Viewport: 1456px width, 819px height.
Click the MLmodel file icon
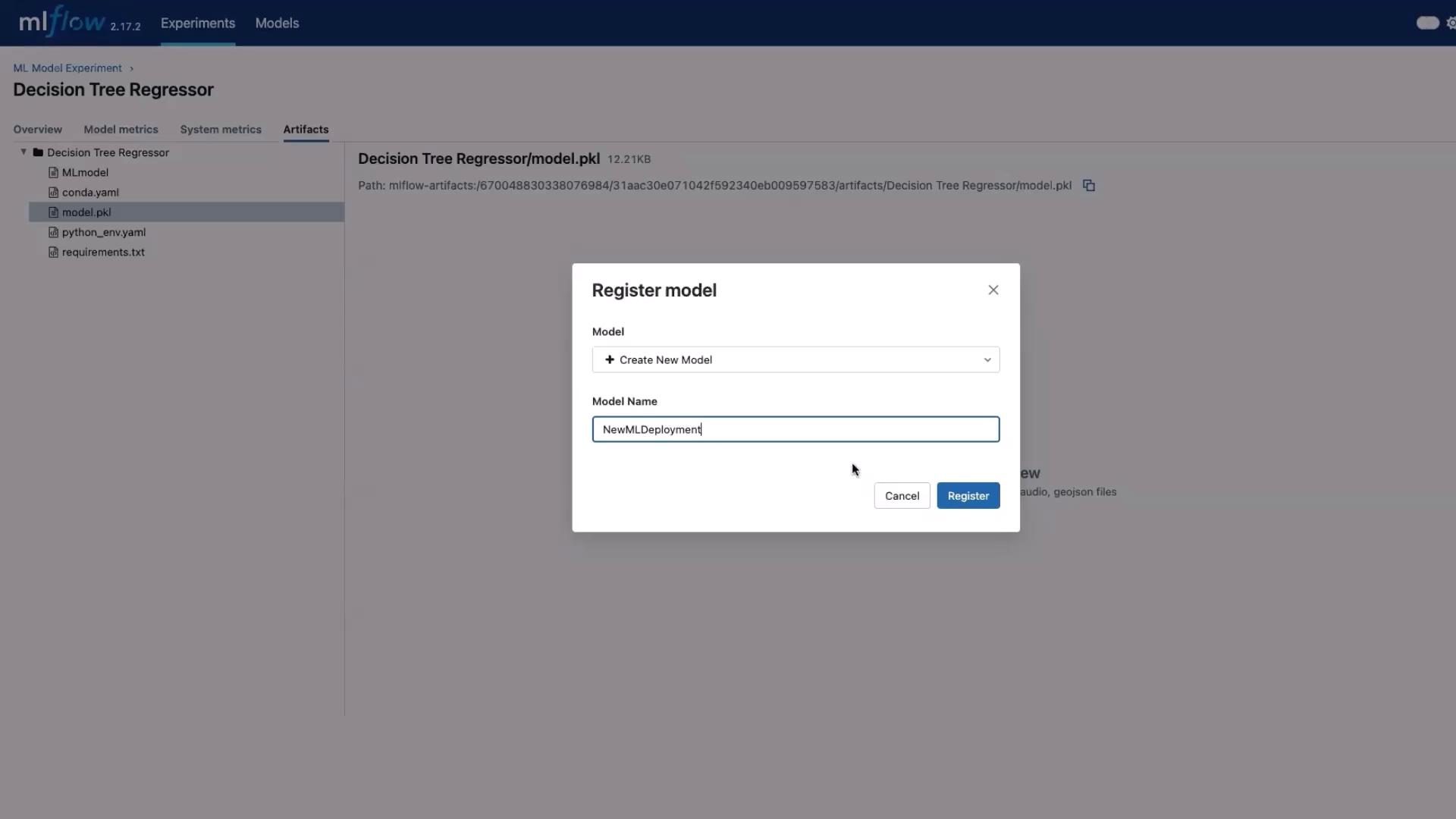click(53, 173)
